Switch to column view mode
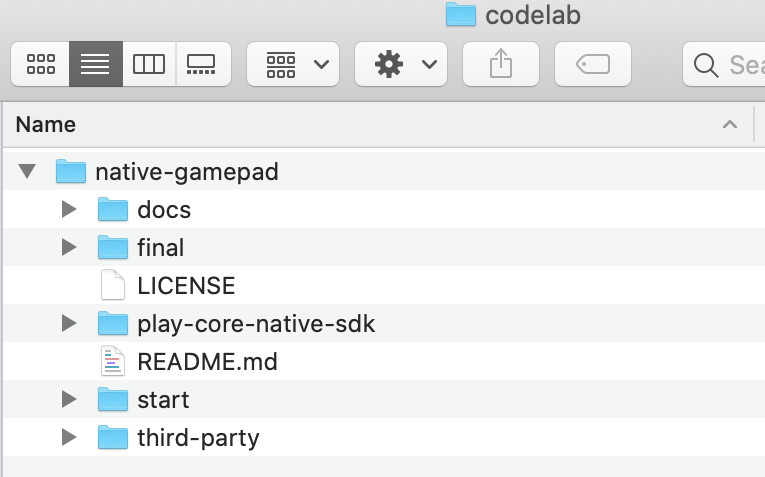 coord(149,65)
